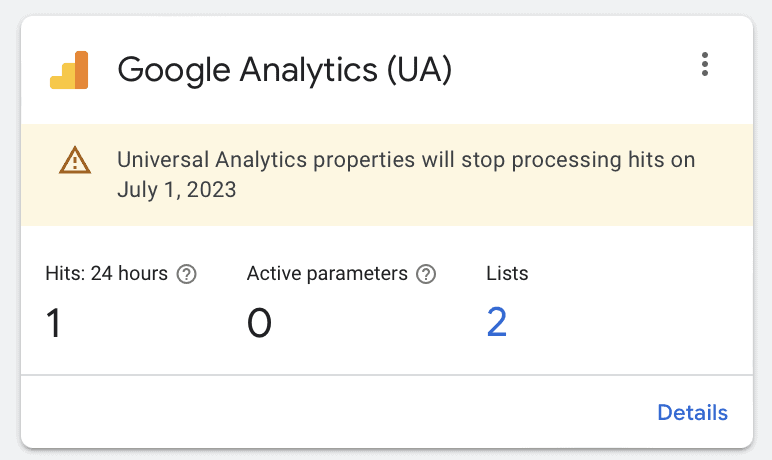Open the Details link
Image resolution: width=772 pixels, height=460 pixels.
(692, 413)
